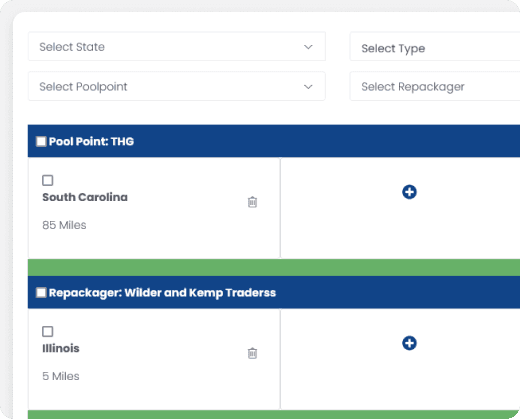Tick the Pool Point: THG header checkbox
Image resolution: width=520 pixels, height=419 pixels.
pos(41,141)
